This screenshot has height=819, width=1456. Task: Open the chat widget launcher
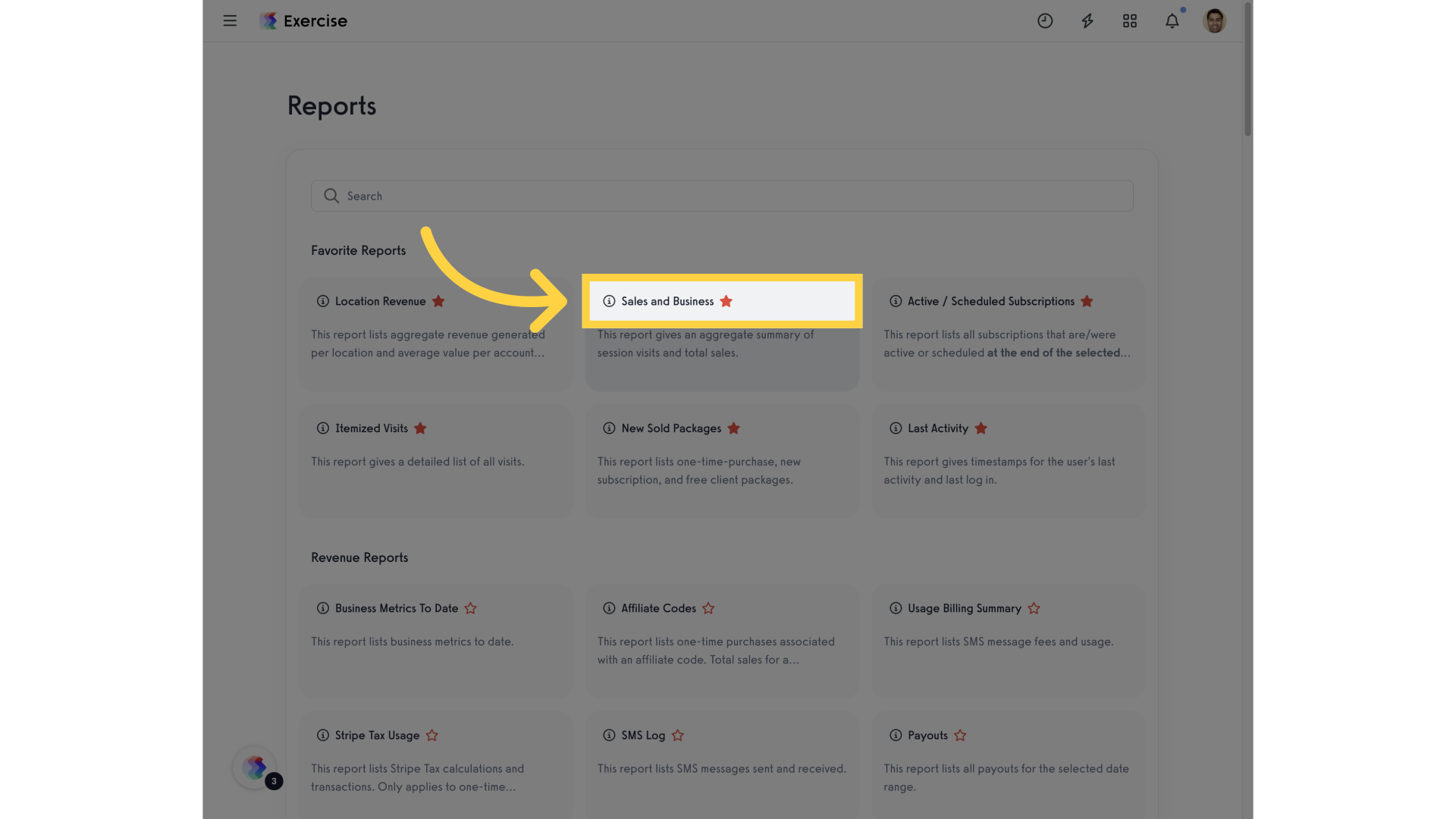pos(255,767)
